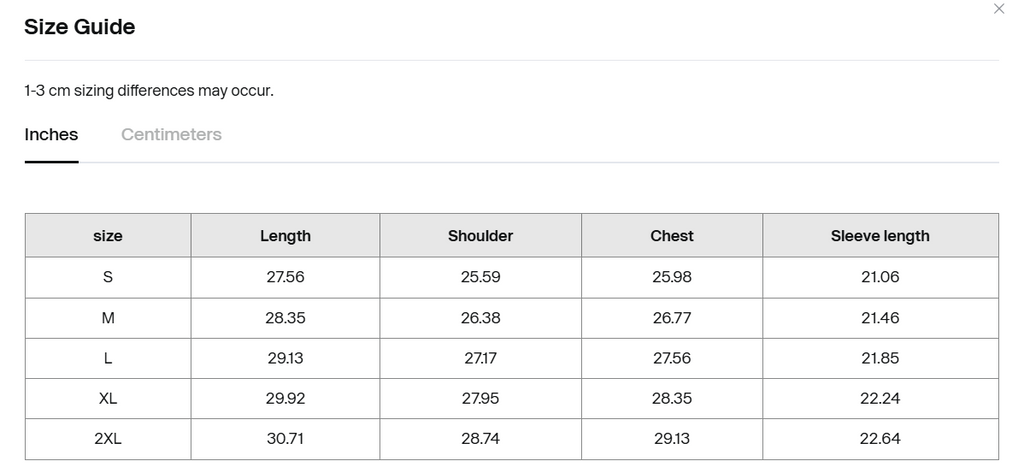The height and width of the screenshot is (473, 1024).
Task: Click the size column header
Action: [108, 236]
